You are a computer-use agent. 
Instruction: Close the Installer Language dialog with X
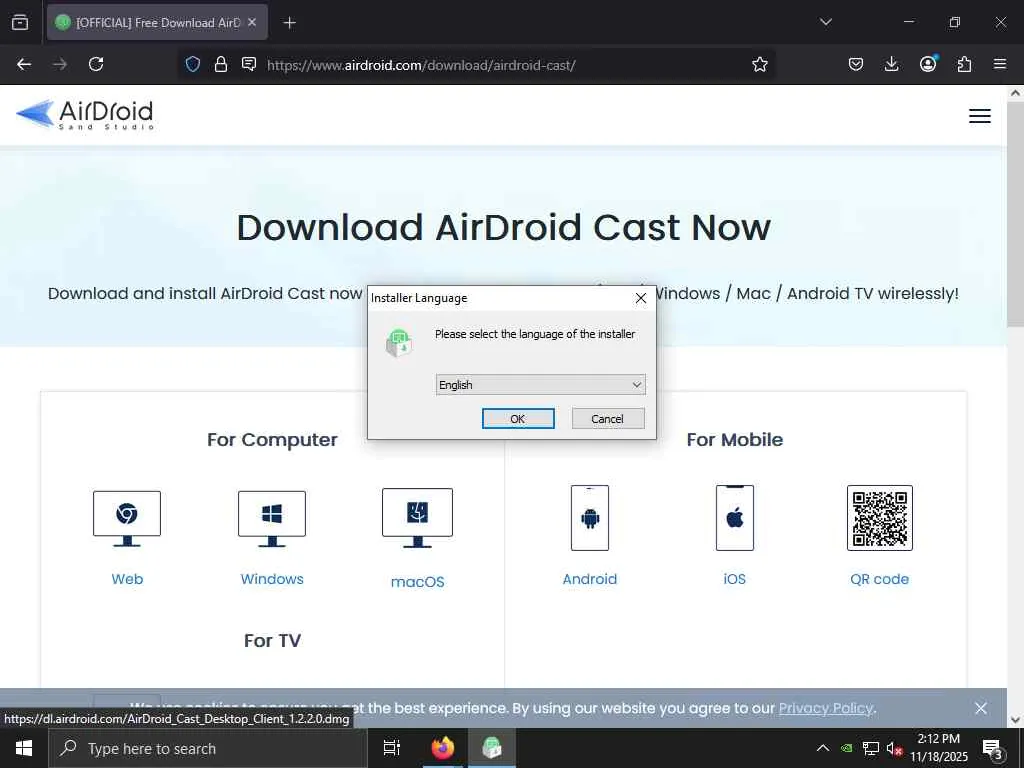641,298
